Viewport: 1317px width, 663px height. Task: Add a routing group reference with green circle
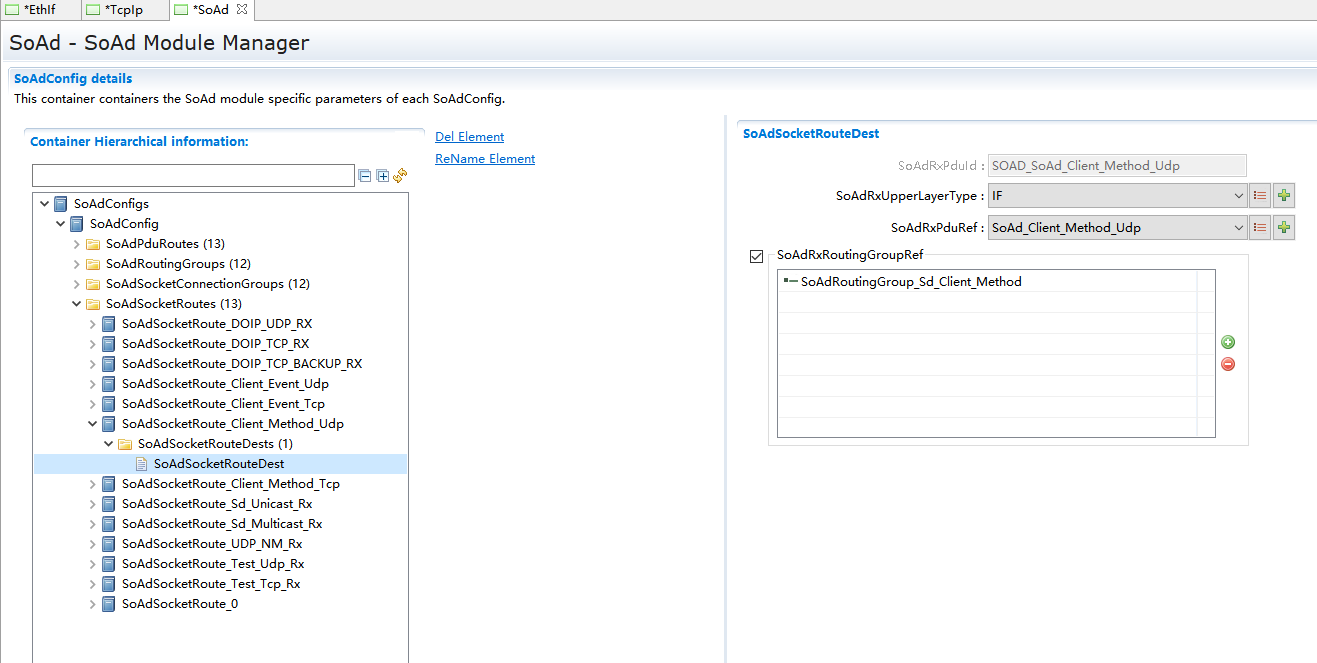1228,342
